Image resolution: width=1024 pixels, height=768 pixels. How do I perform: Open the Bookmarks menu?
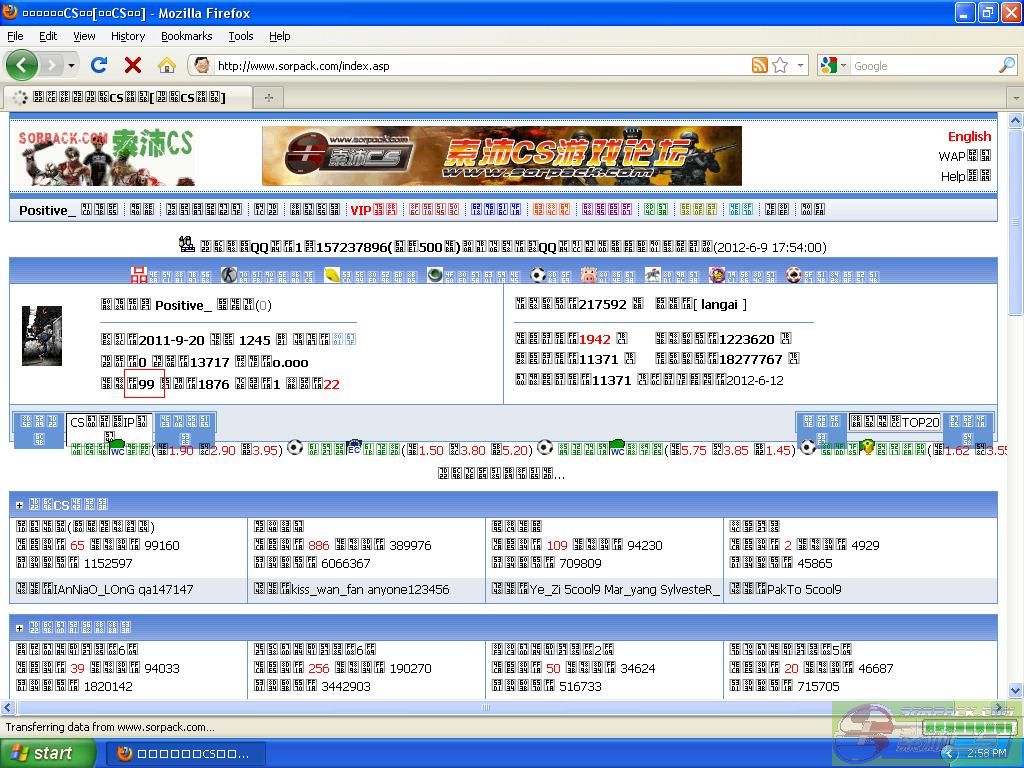click(186, 36)
